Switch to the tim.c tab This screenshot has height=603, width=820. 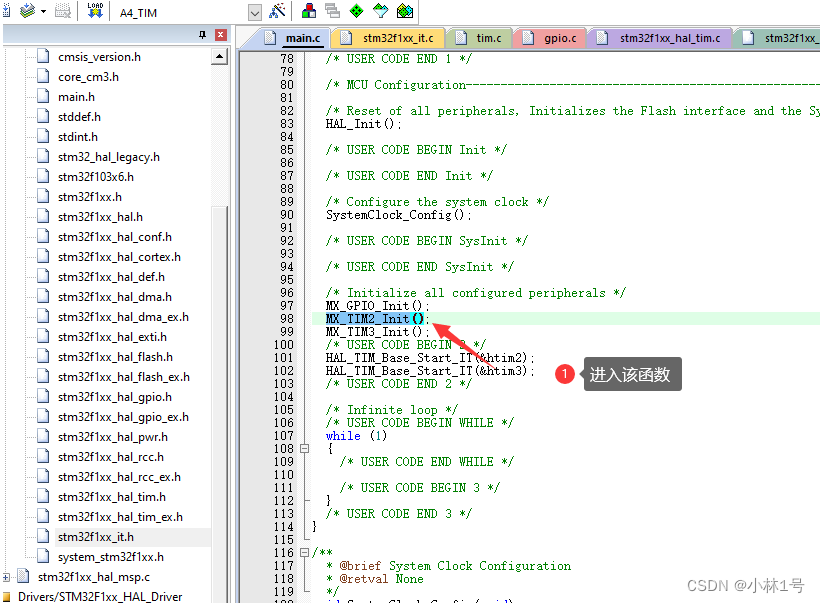480,38
